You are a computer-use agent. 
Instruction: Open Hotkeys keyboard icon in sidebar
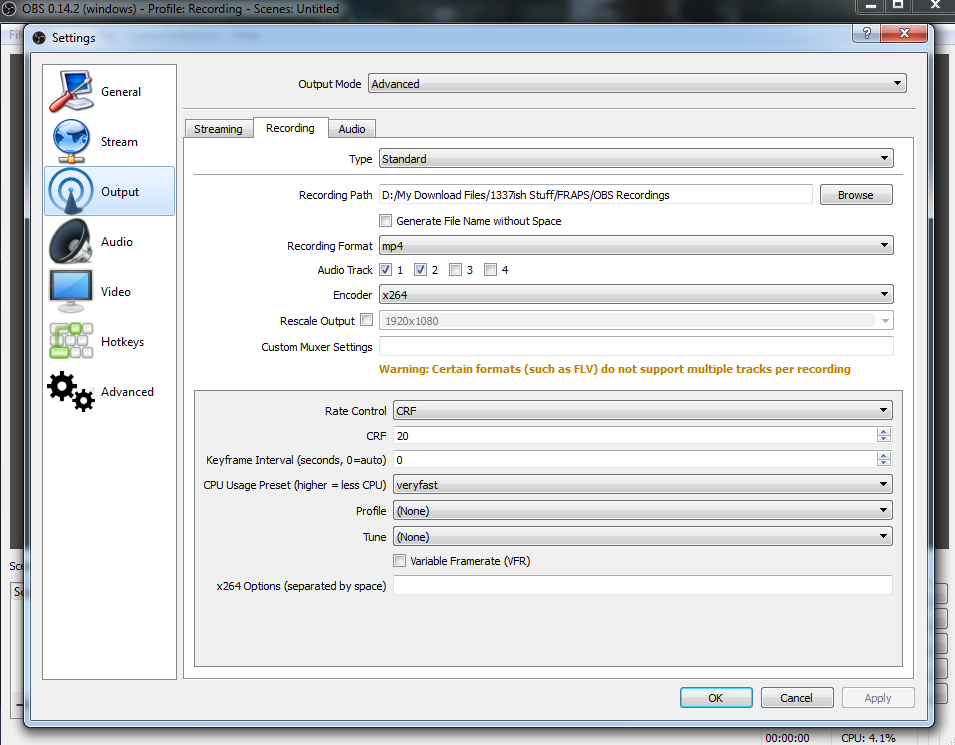click(x=71, y=341)
